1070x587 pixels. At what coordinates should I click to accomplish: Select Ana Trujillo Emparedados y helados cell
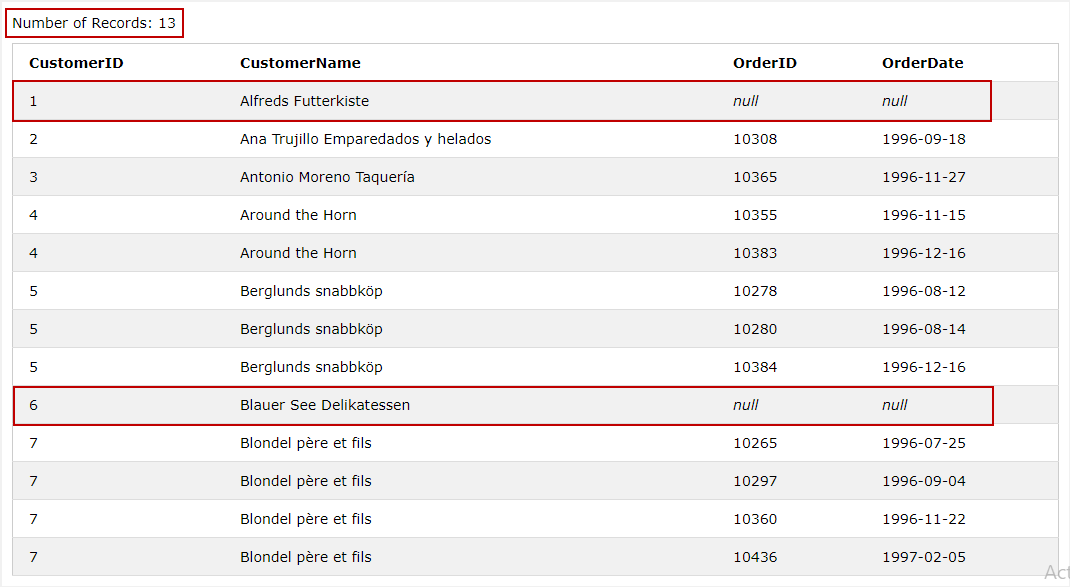click(365, 139)
